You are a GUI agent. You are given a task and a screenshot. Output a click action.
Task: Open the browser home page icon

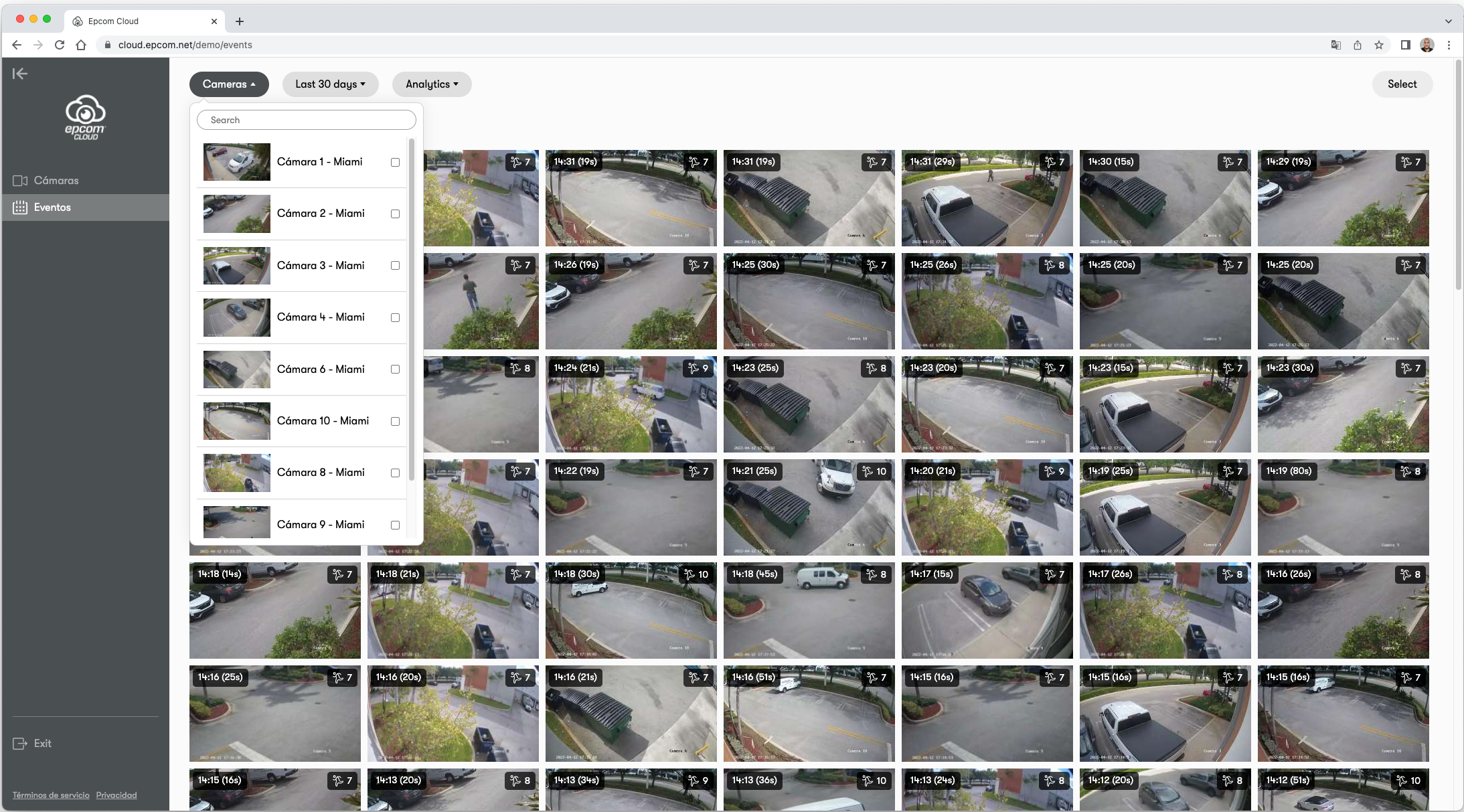click(x=81, y=45)
